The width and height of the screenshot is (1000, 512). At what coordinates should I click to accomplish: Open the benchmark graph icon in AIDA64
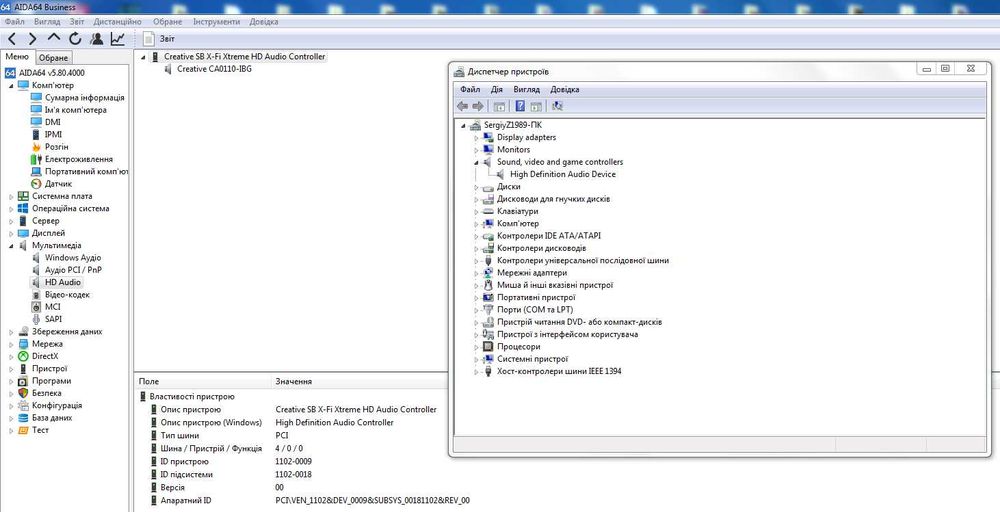click(x=117, y=39)
